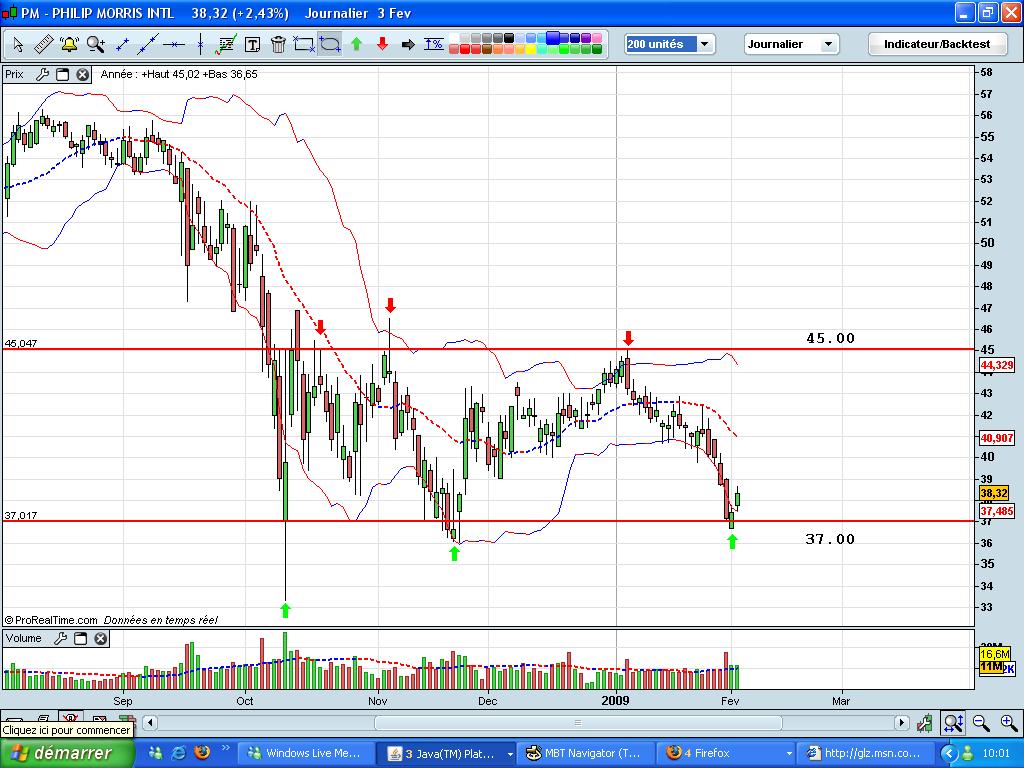
Task: Pick the black color swatch
Action: (509, 37)
